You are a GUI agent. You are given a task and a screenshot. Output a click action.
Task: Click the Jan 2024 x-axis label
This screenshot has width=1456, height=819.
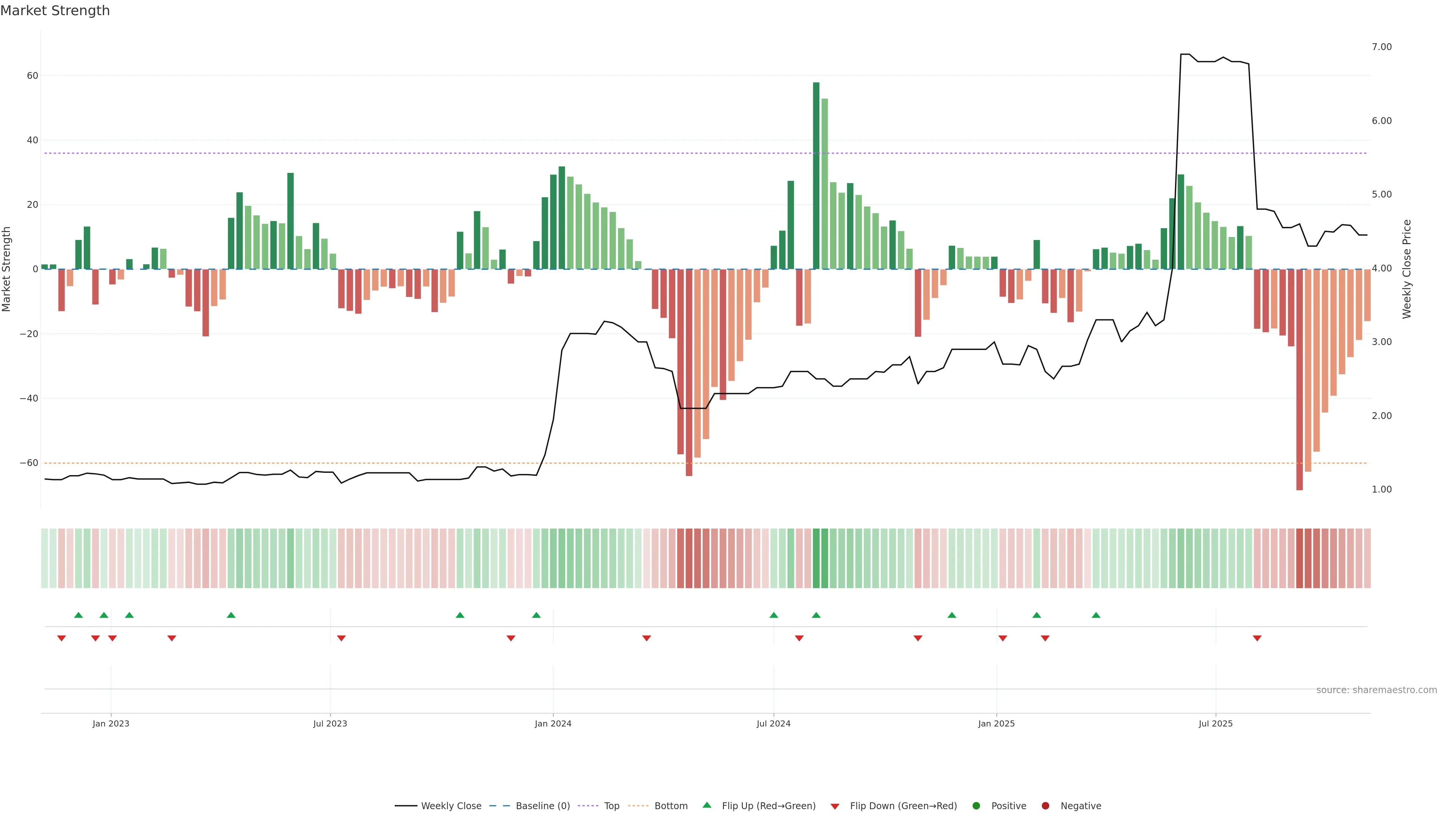point(553,723)
